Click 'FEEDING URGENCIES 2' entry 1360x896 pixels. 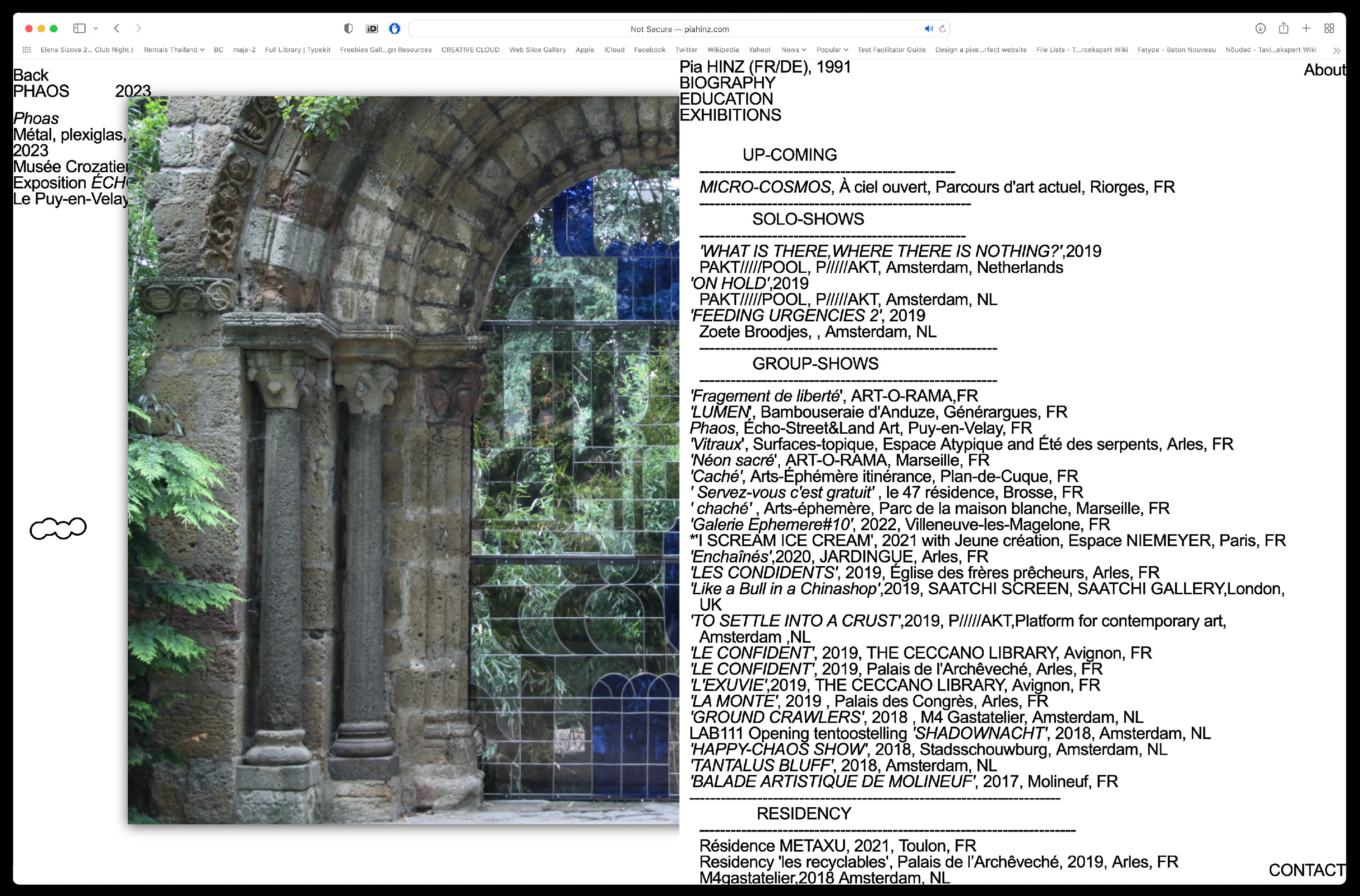click(807, 315)
